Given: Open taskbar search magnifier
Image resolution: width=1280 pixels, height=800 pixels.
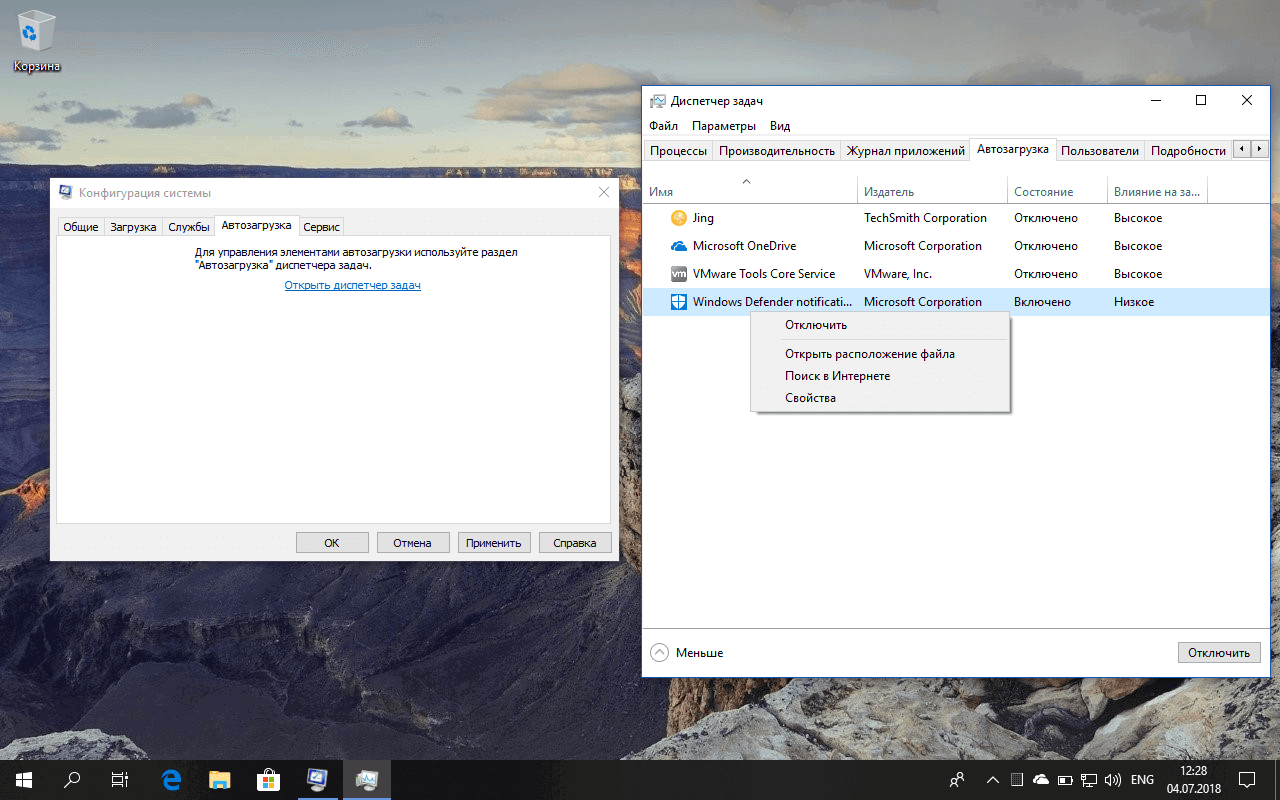Looking at the screenshot, I should (x=72, y=780).
